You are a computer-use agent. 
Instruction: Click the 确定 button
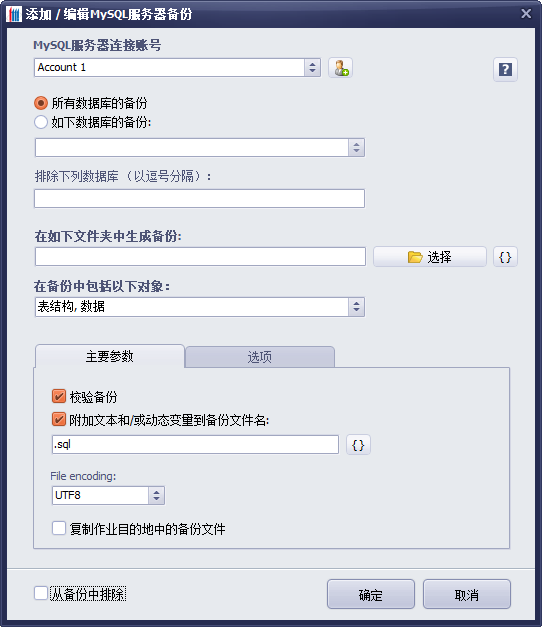pos(371,595)
